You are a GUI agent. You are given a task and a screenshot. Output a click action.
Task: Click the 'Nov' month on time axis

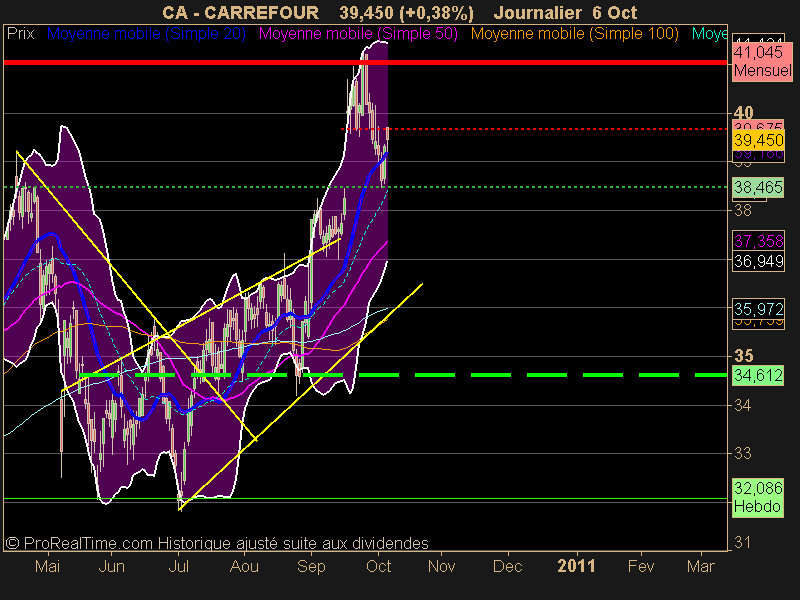coord(441,566)
